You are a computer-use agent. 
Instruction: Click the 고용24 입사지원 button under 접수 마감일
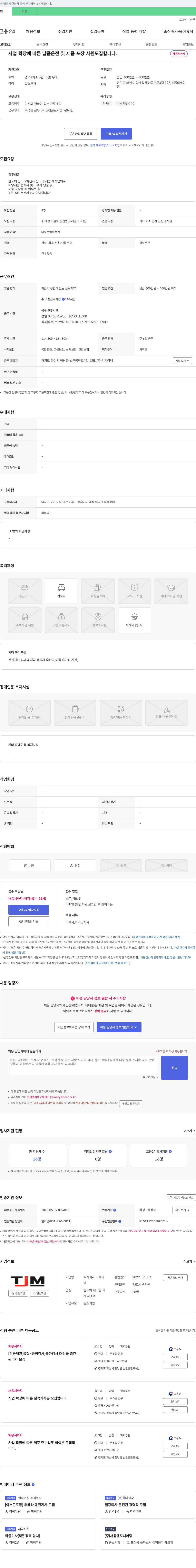29,910
